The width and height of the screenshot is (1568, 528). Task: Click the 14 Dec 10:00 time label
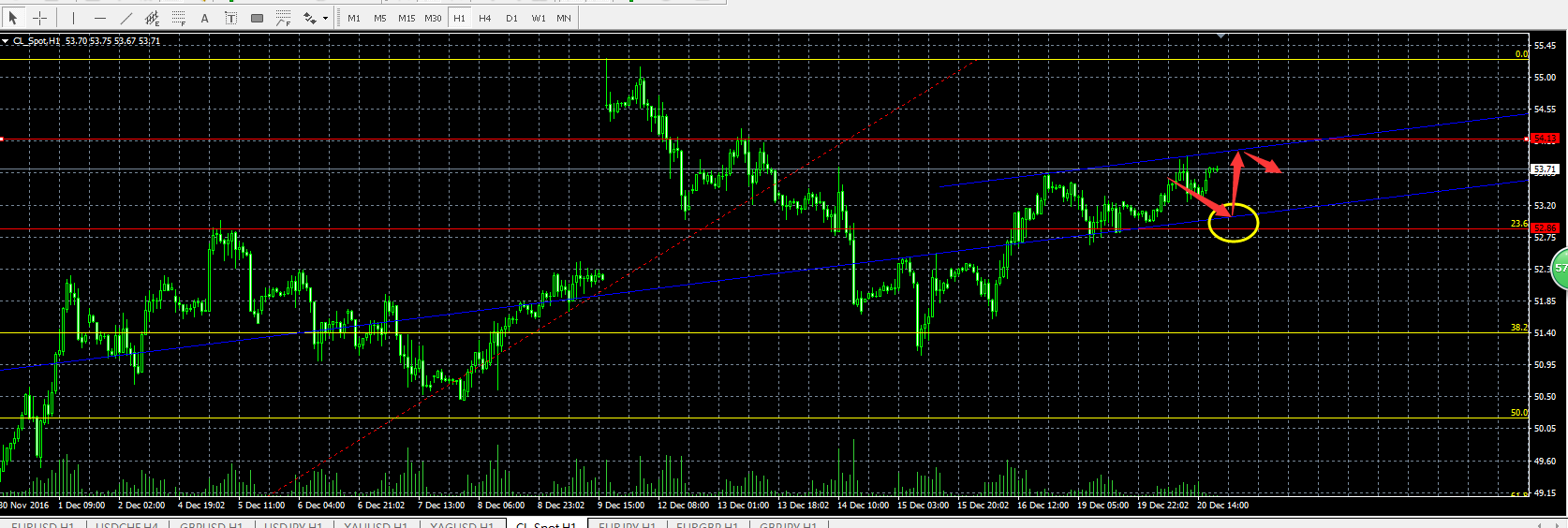point(863,506)
